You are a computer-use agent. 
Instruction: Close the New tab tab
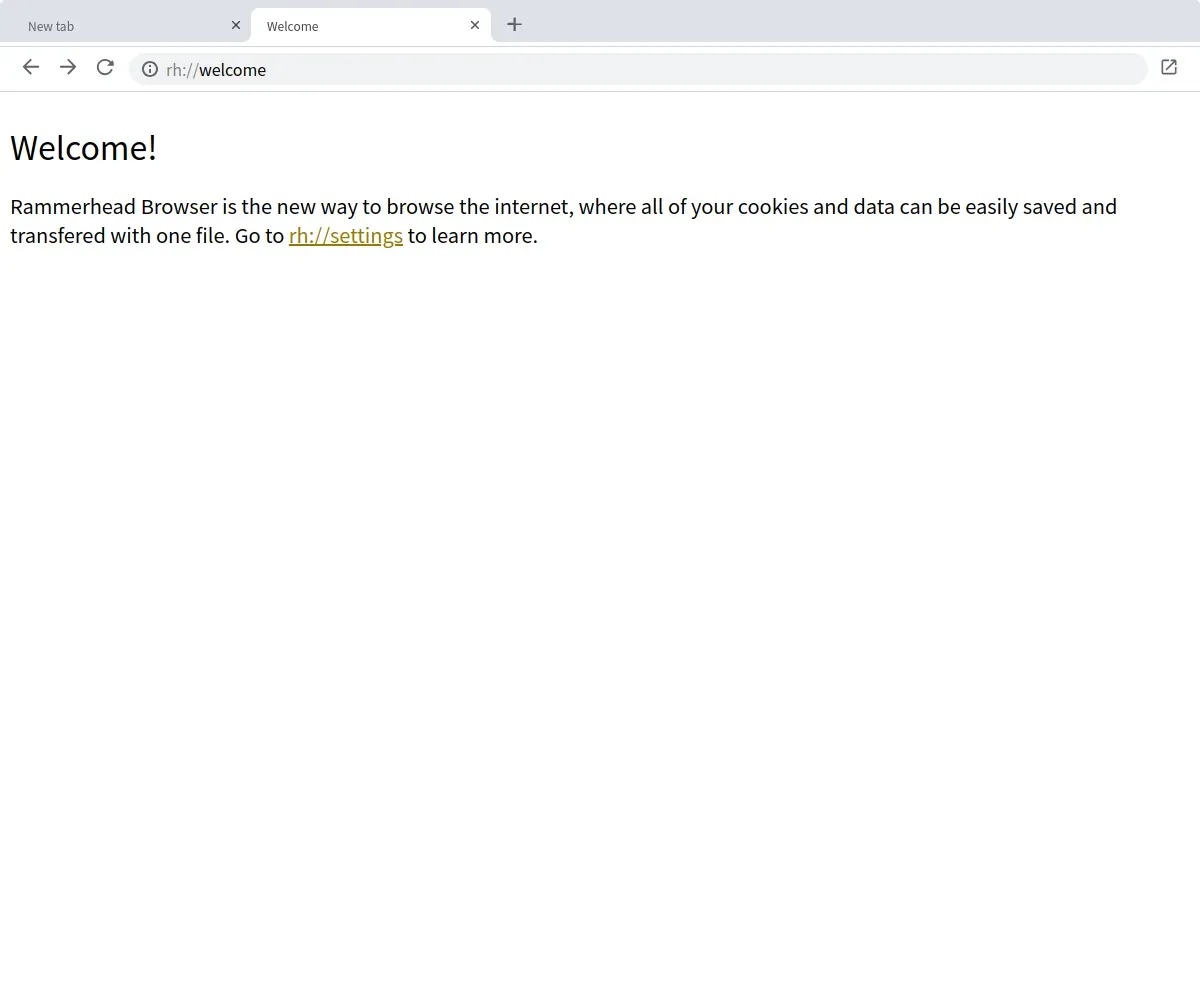236,25
